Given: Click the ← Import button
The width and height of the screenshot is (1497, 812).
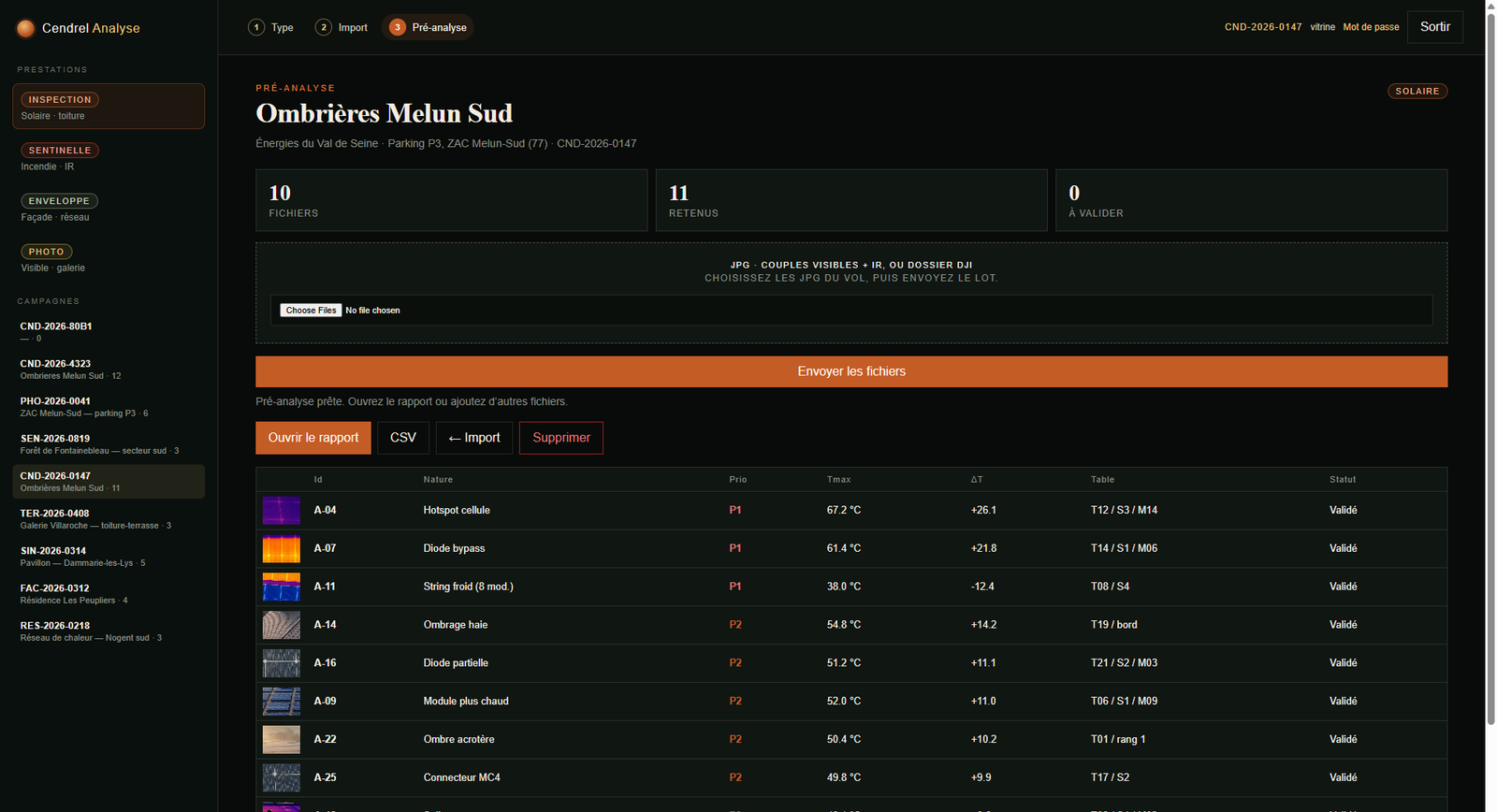Looking at the screenshot, I should tap(474, 438).
